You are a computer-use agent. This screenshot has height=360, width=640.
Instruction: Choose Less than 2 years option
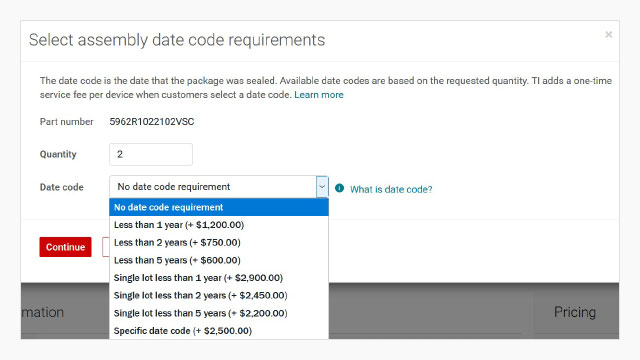pyautogui.click(x=219, y=242)
